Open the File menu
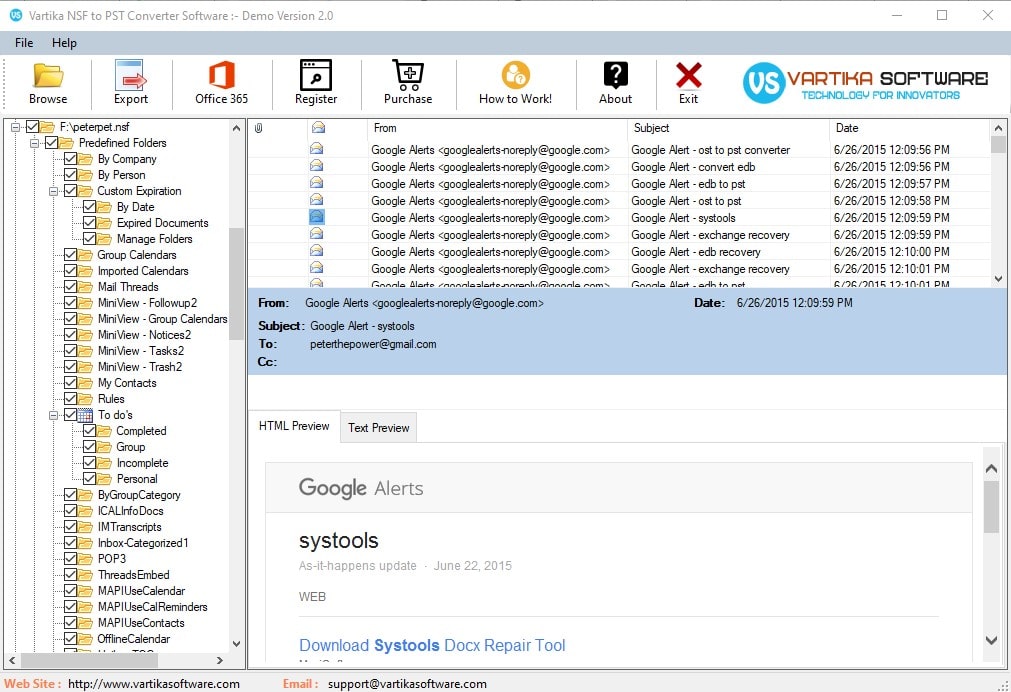 [x=24, y=43]
